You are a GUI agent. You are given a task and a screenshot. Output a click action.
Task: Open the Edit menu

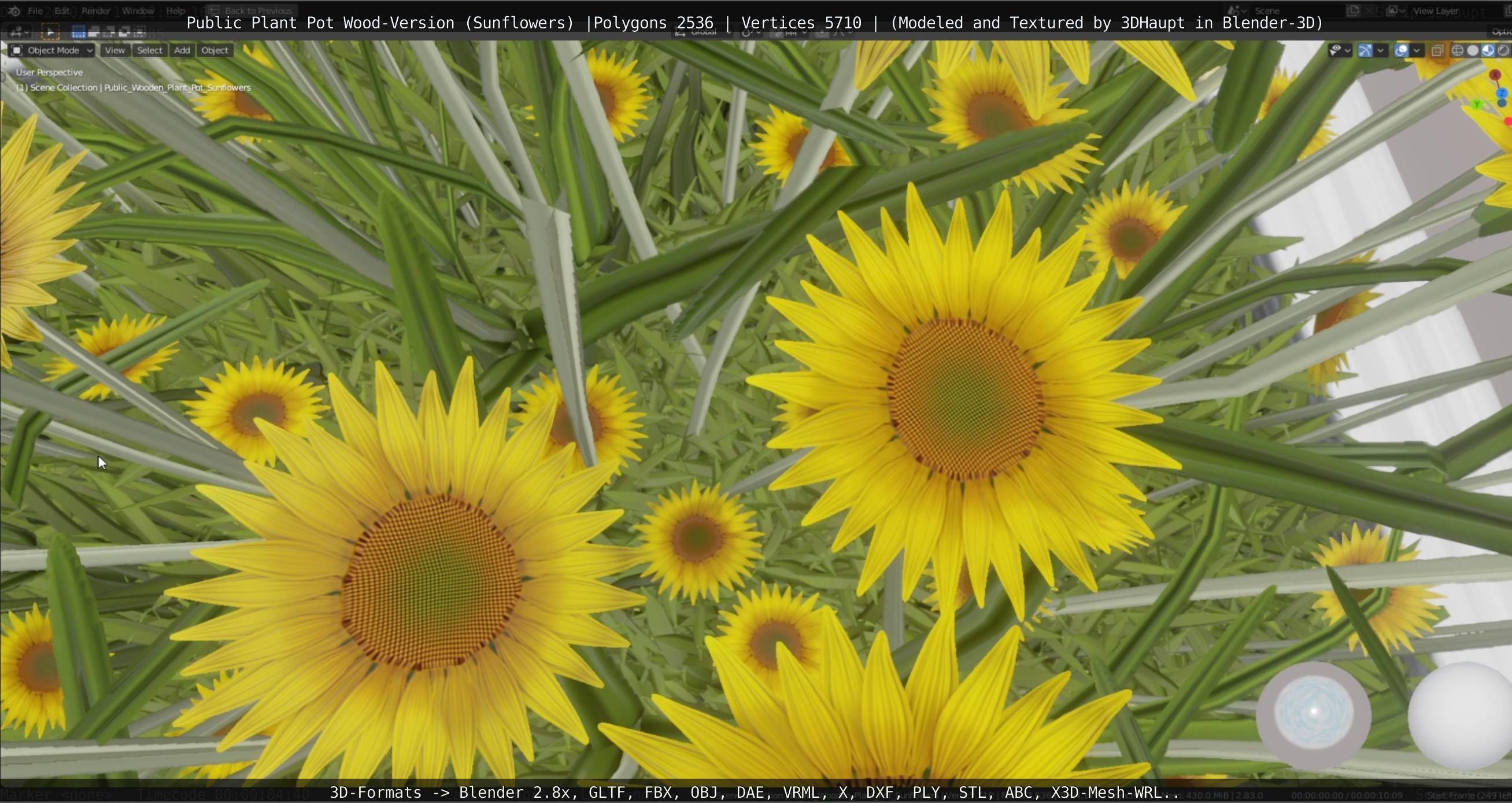62,10
